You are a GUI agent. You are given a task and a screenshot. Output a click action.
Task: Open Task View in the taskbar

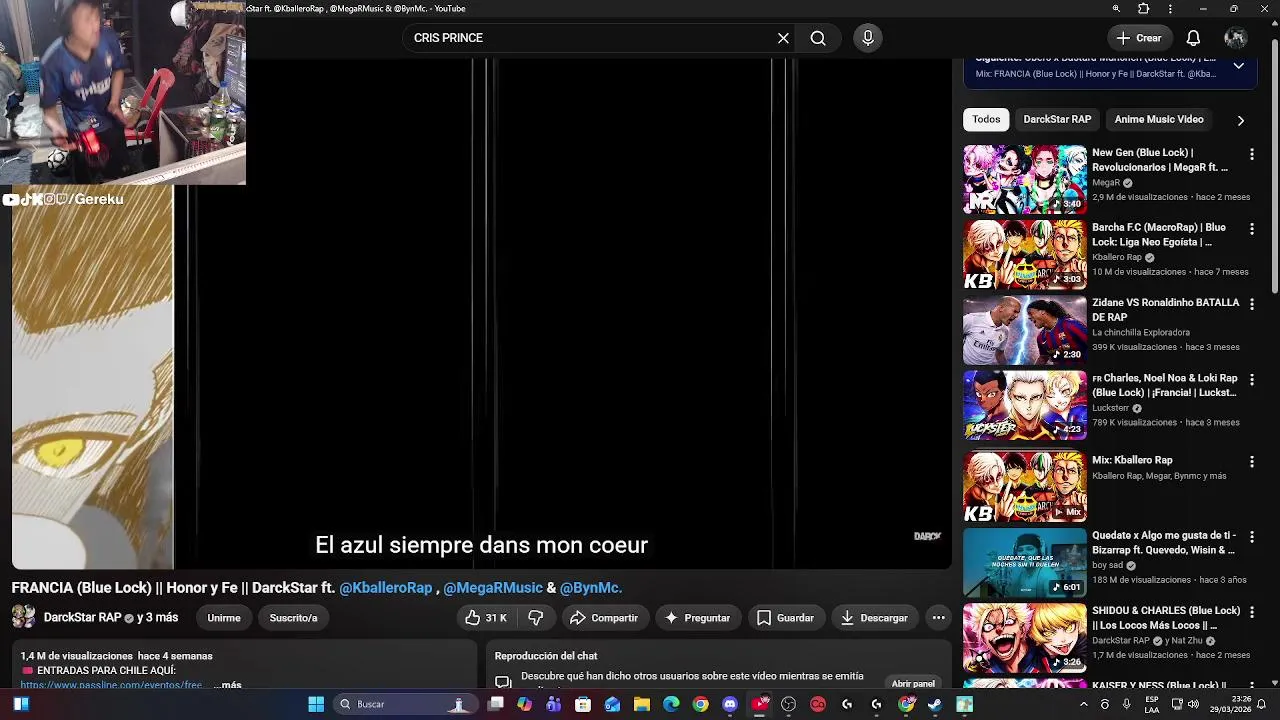[x=495, y=704]
